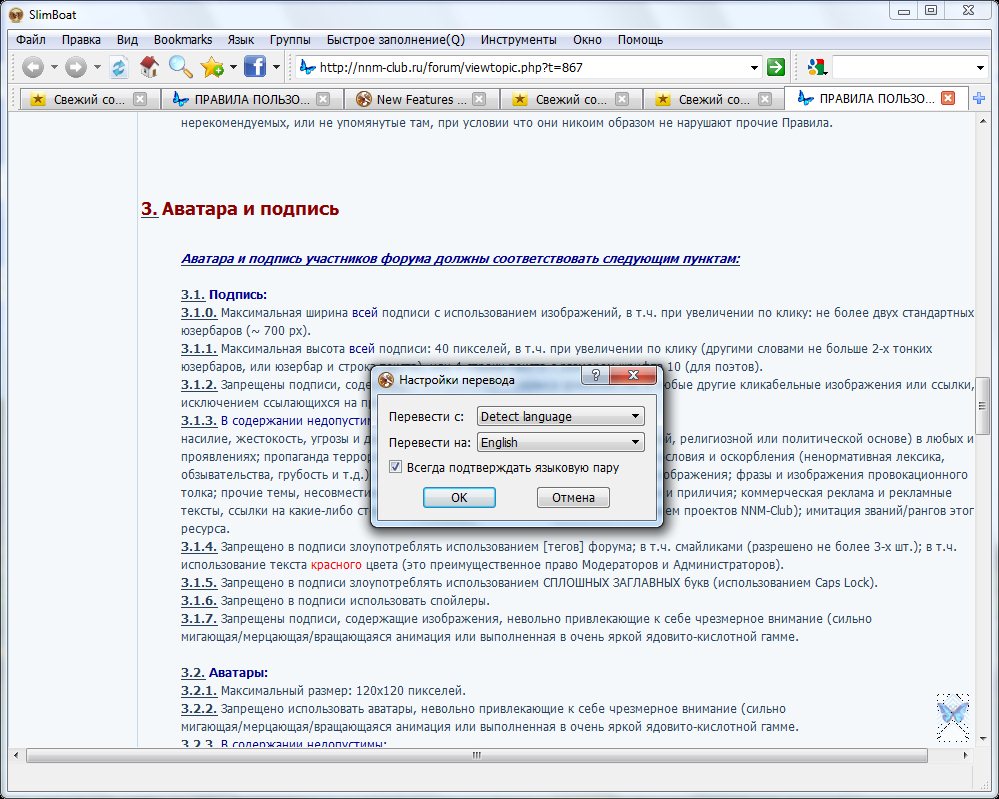Open the search box dropdown arrow
The height and width of the screenshot is (799, 999).
(980, 67)
